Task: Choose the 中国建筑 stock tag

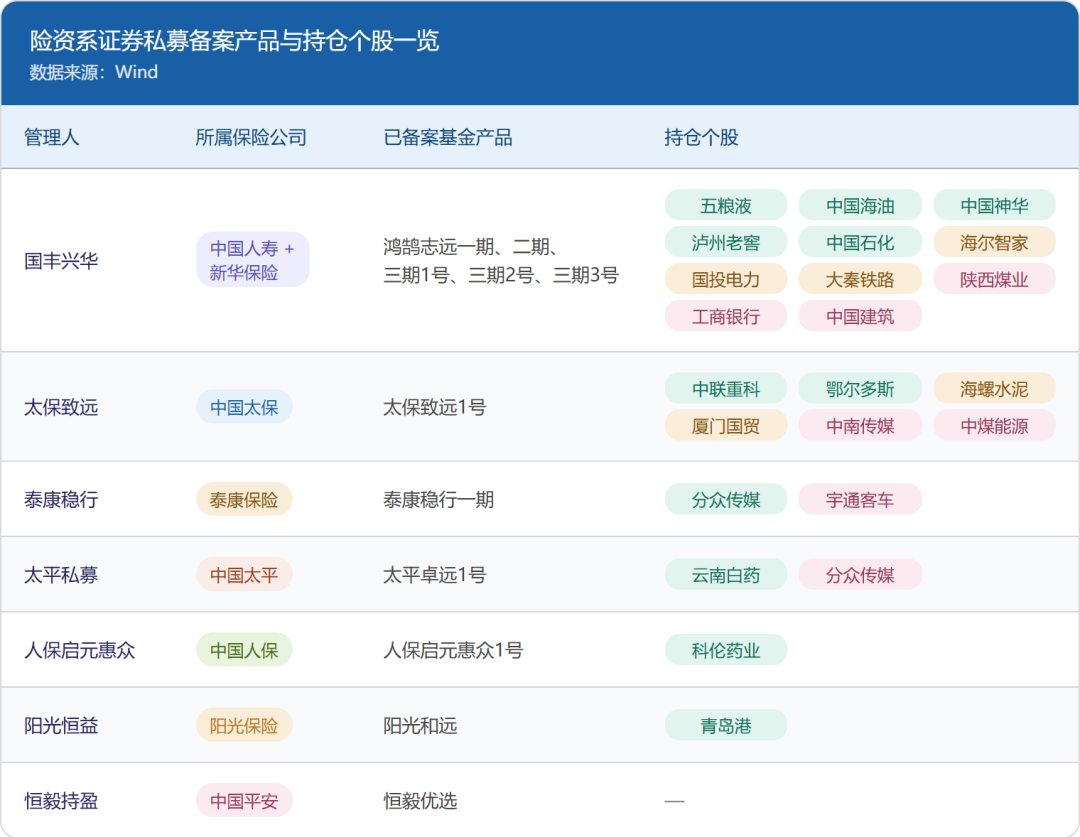Action: (x=860, y=316)
